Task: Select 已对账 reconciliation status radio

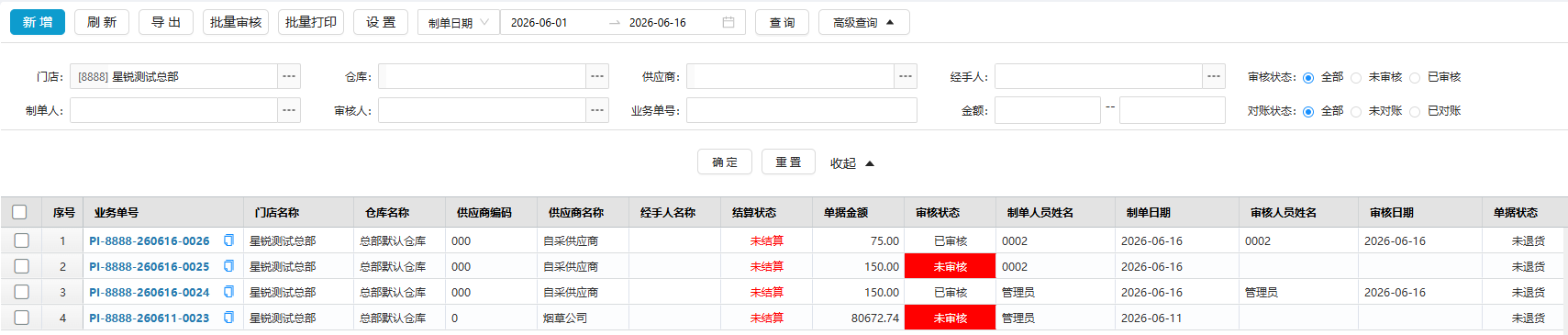Action: point(1415,112)
